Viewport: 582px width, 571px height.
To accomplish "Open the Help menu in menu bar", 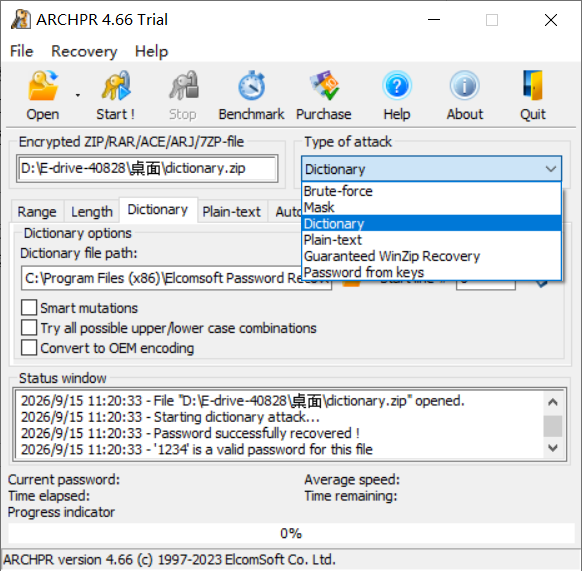I will [151, 51].
